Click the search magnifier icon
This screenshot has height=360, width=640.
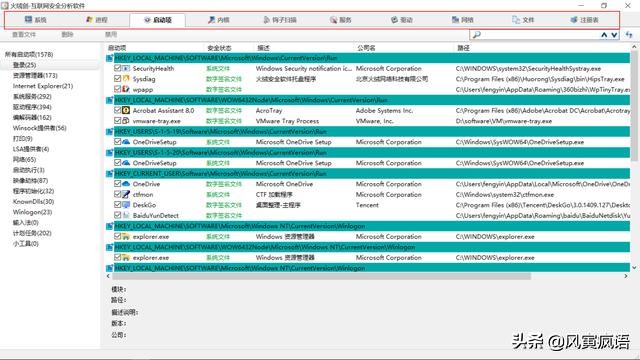476,35
